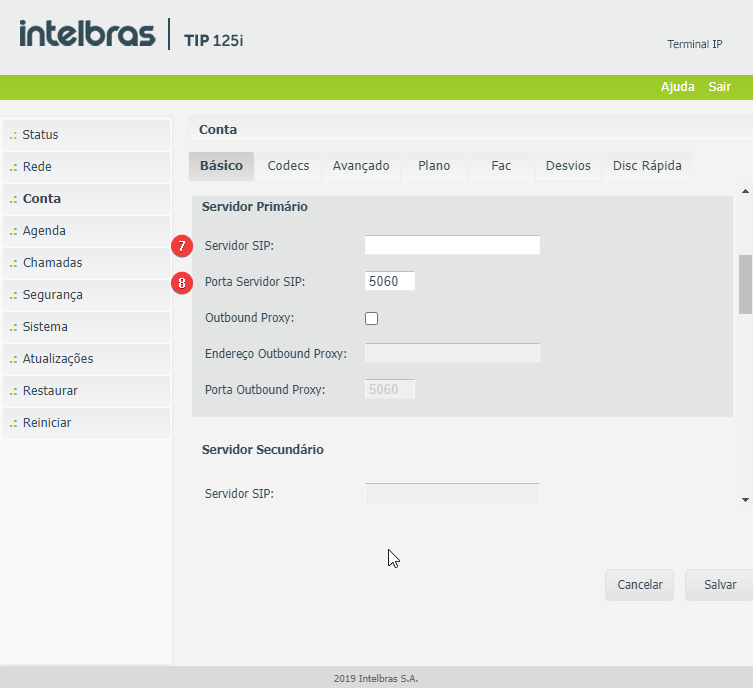Open Status in the sidebar
Image resolution: width=753 pixels, height=688 pixels.
point(87,135)
